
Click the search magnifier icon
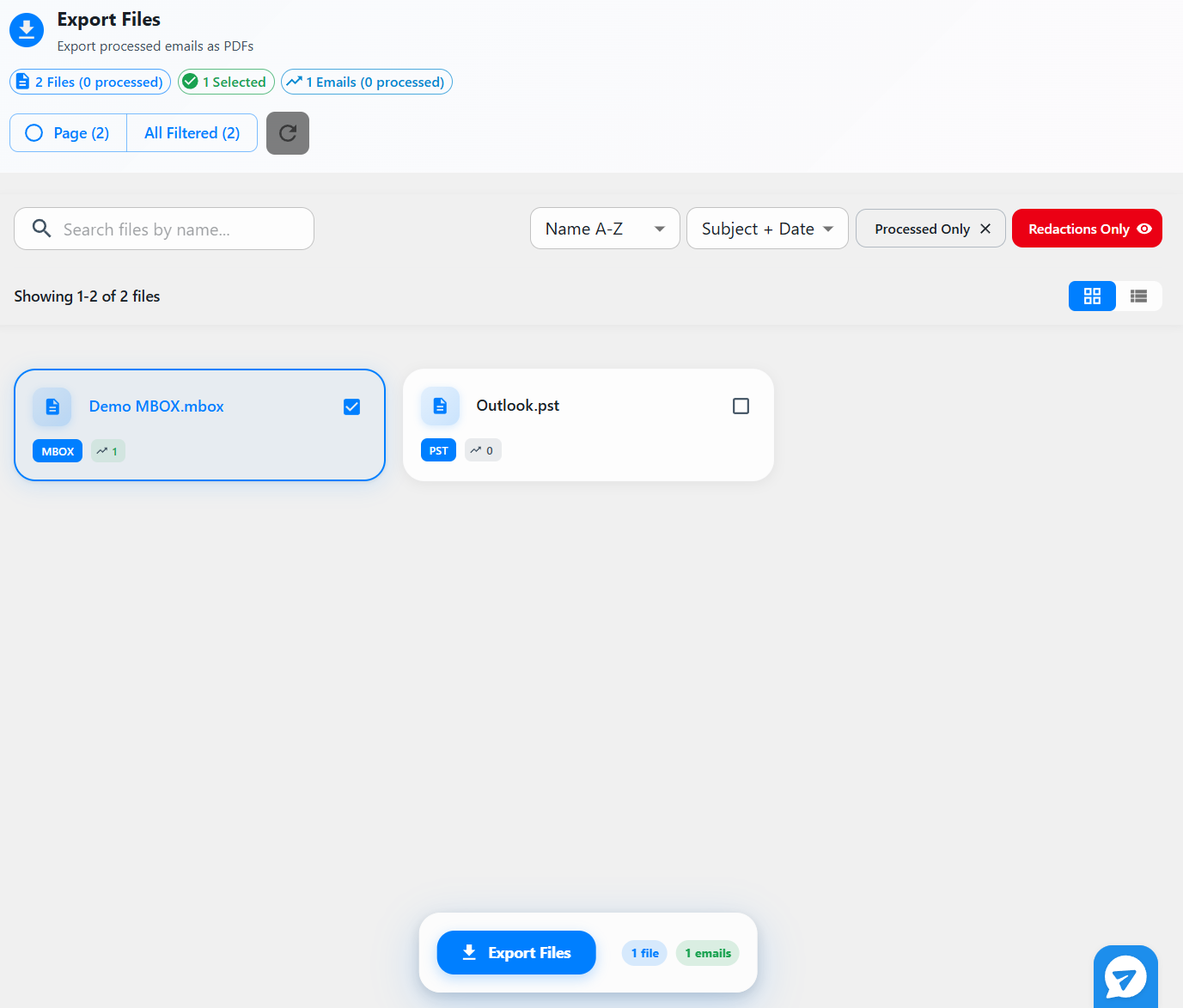pos(41,229)
